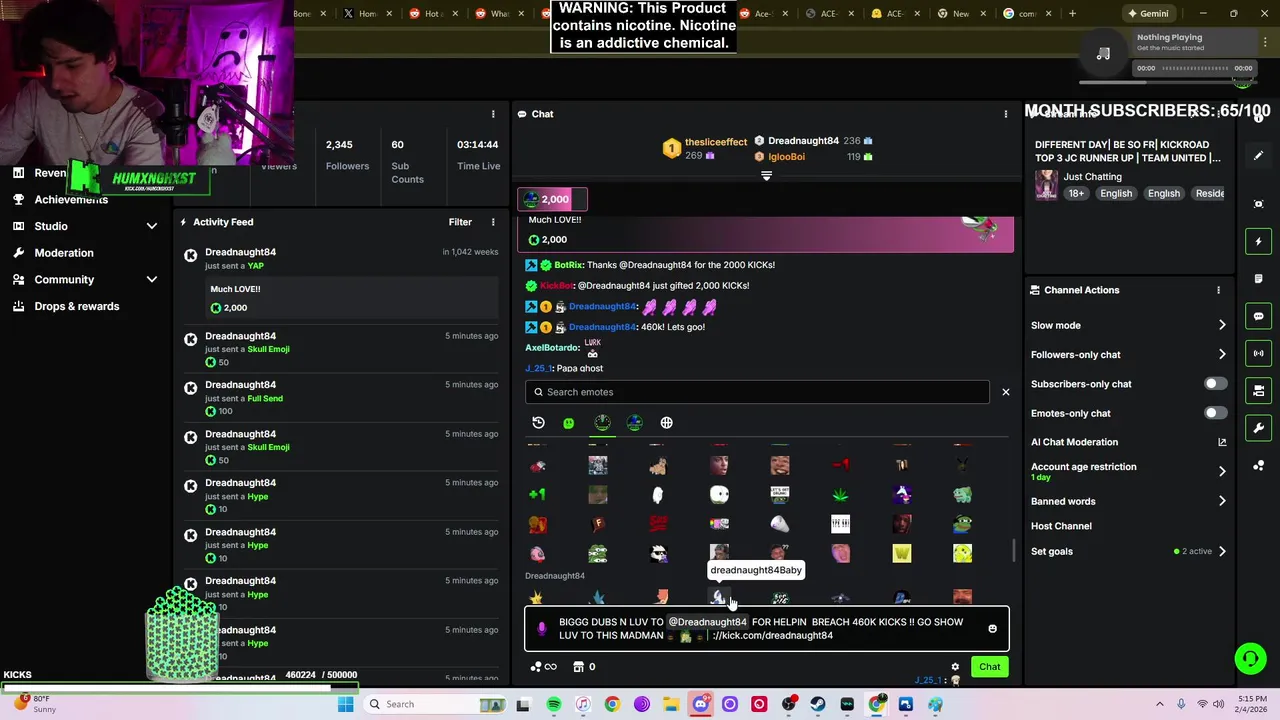This screenshot has height=720, width=1280.
Task: Toggle Subscribers-only chat
Action: point(1214,384)
